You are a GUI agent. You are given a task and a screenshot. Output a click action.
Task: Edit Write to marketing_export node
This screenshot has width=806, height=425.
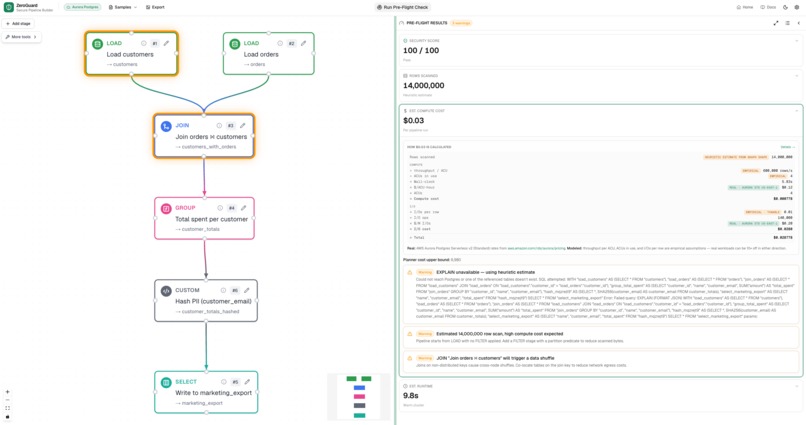[247, 382]
